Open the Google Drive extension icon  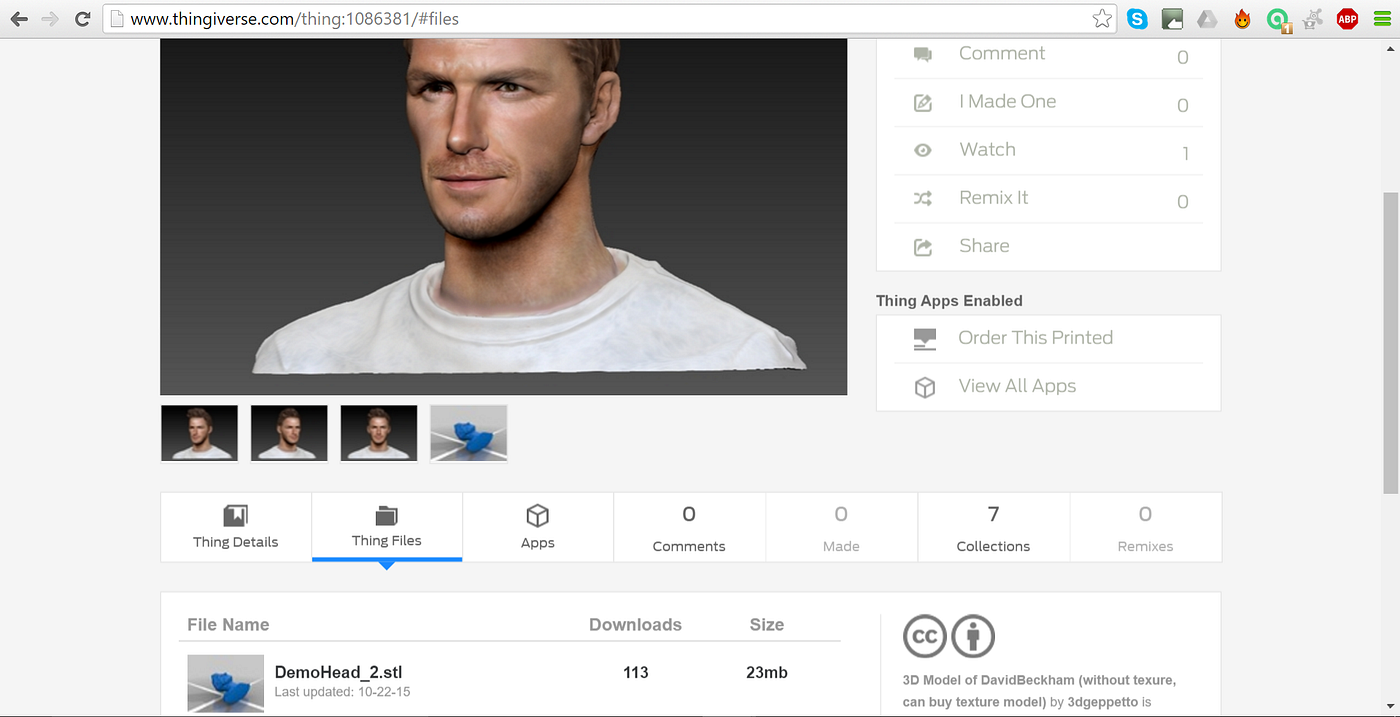(x=1207, y=18)
